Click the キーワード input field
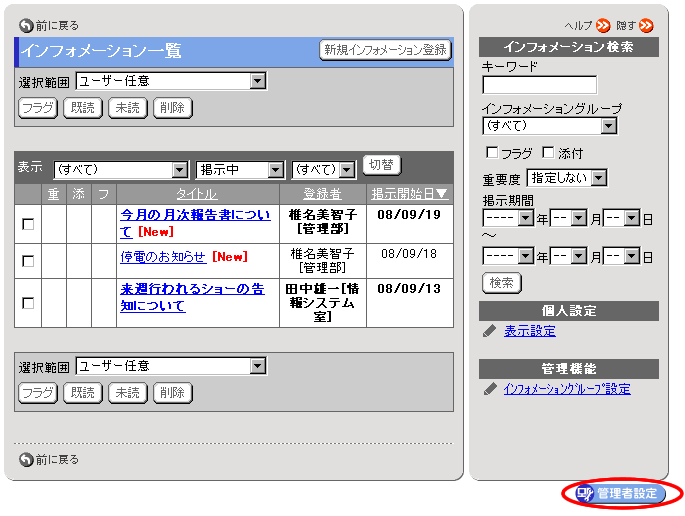Viewport: 685px width, 516px height. point(540,85)
